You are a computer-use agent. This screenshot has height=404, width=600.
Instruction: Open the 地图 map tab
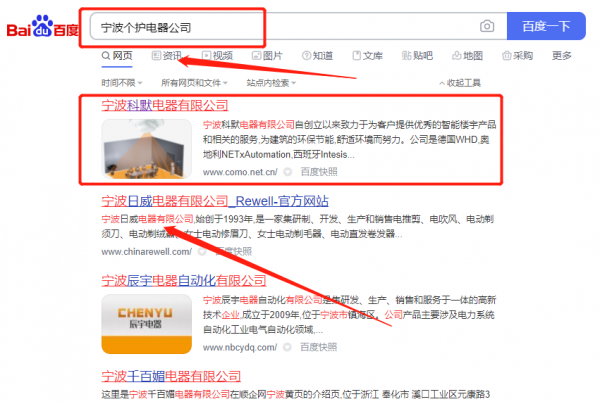tap(467, 56)
